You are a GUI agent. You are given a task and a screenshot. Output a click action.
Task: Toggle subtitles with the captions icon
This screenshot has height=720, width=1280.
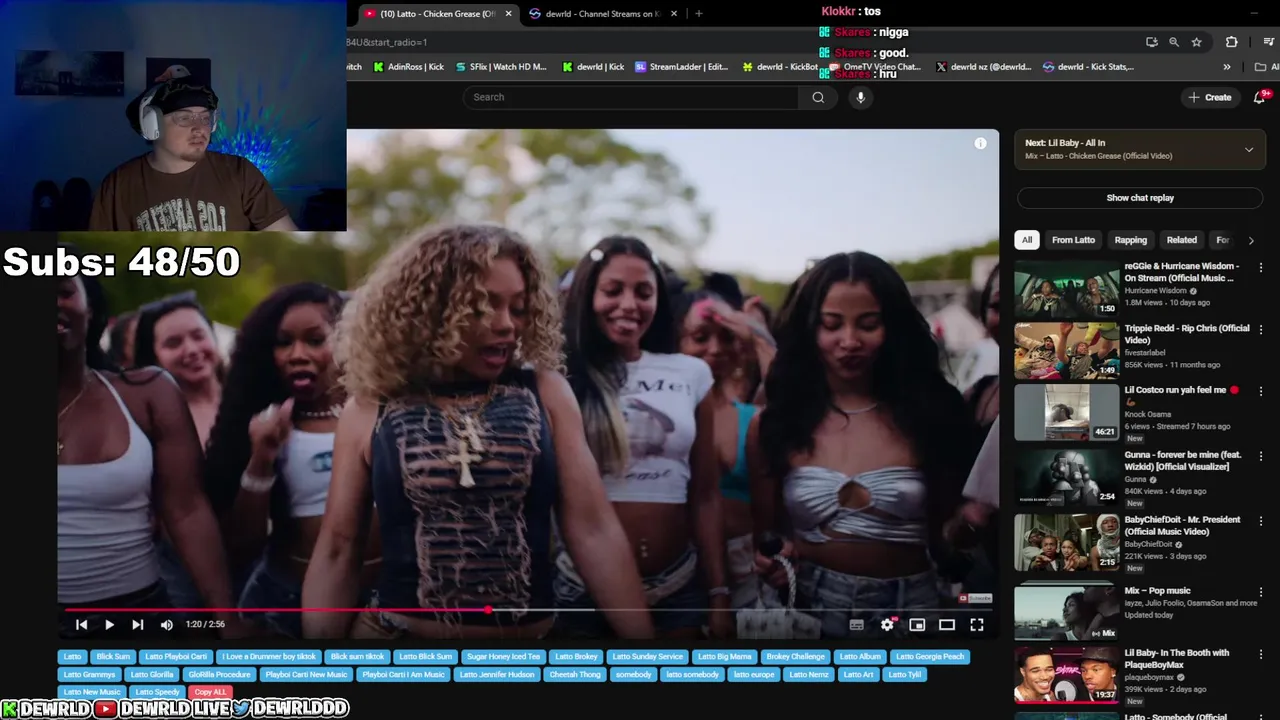click(x=856, y=625)
